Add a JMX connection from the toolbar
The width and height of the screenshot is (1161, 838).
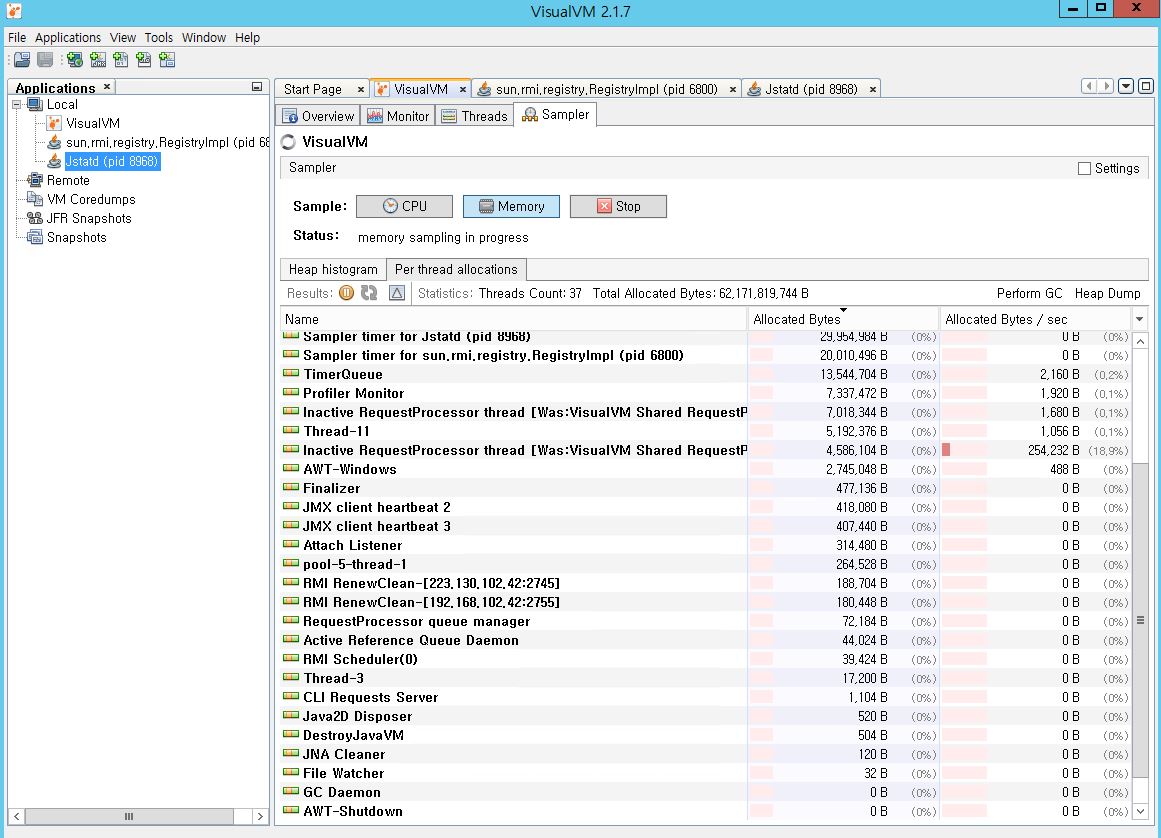[x=98, y=60]
